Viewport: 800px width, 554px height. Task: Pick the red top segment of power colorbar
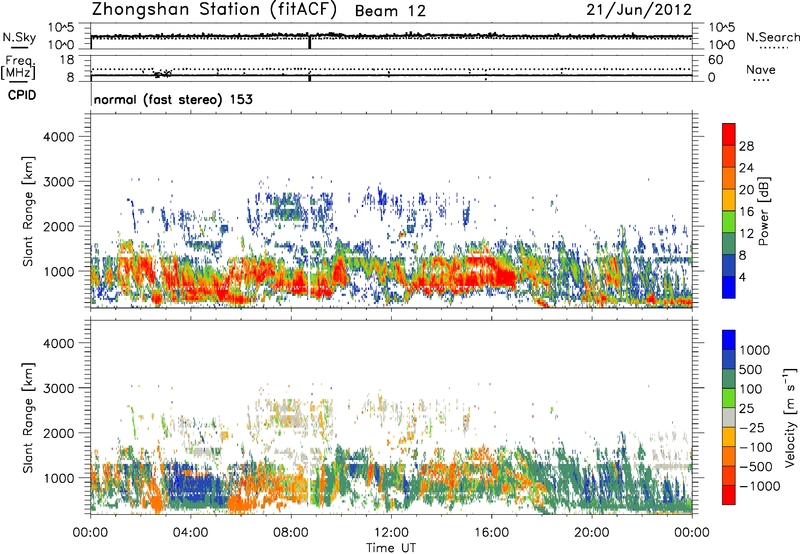(729, 135)
